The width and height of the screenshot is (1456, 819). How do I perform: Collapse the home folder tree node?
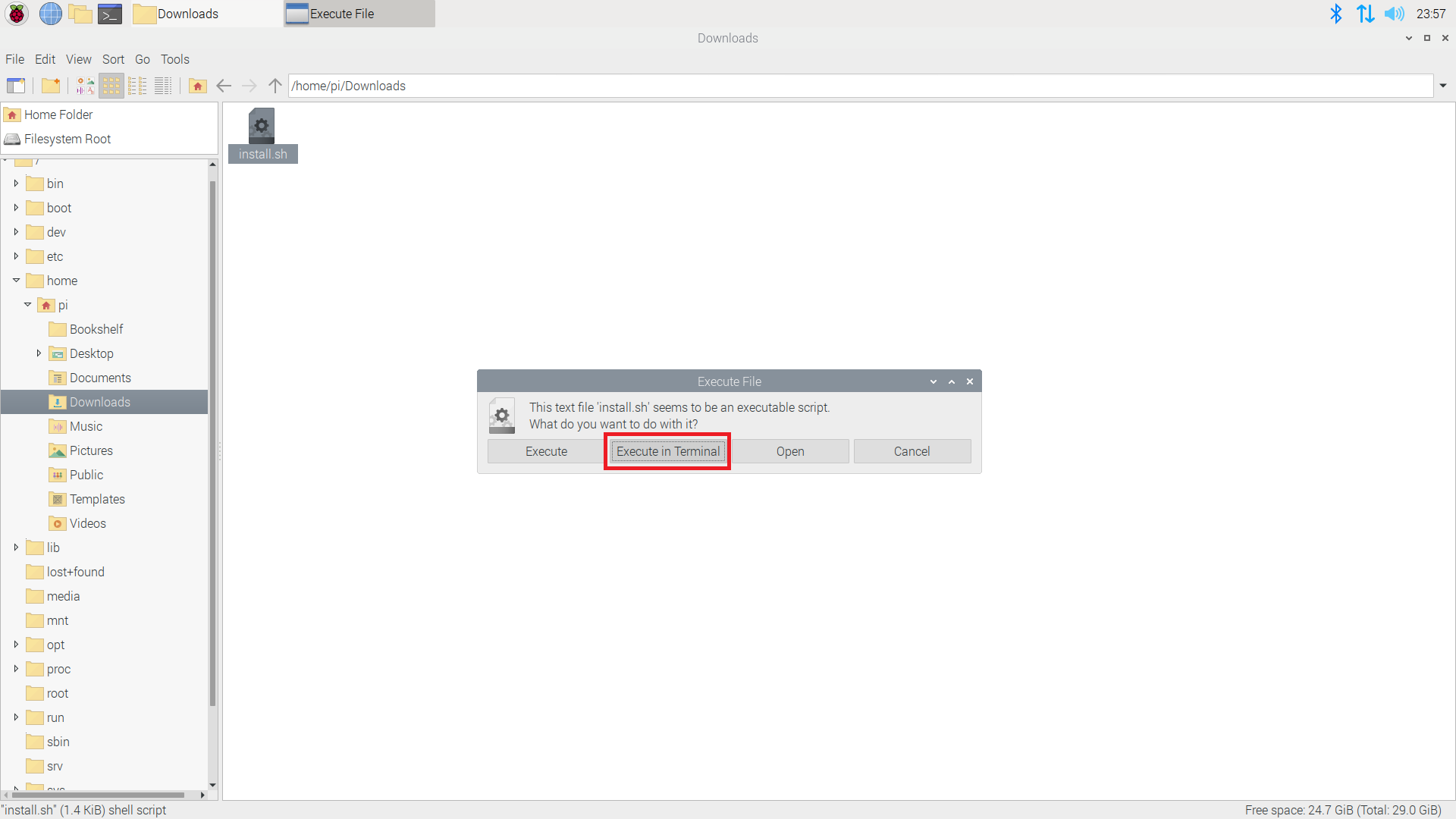16,281
